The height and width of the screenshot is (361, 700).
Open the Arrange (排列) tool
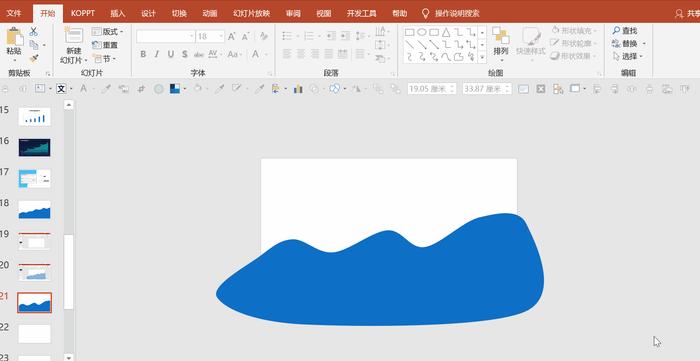(501, 41)
